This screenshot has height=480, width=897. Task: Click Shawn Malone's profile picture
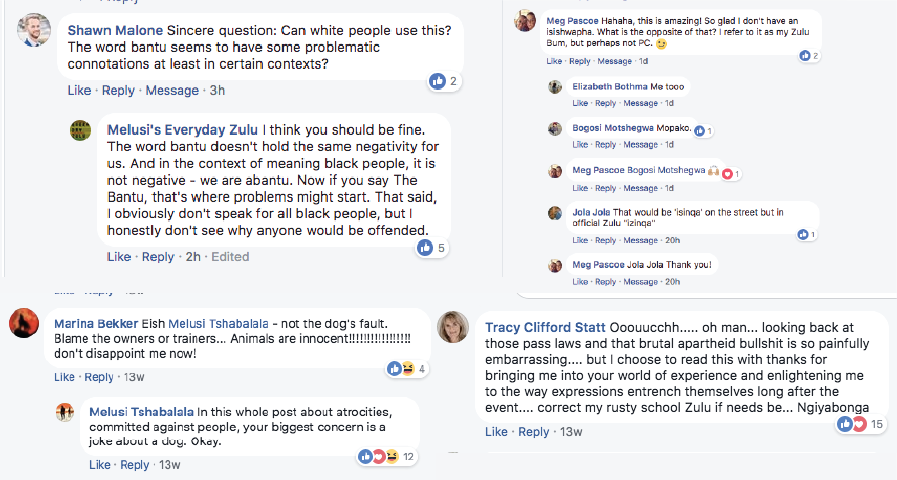click(34, 32)
